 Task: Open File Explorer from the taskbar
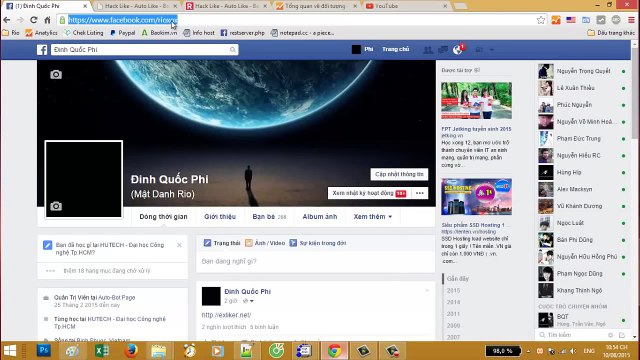coord(159,351)
